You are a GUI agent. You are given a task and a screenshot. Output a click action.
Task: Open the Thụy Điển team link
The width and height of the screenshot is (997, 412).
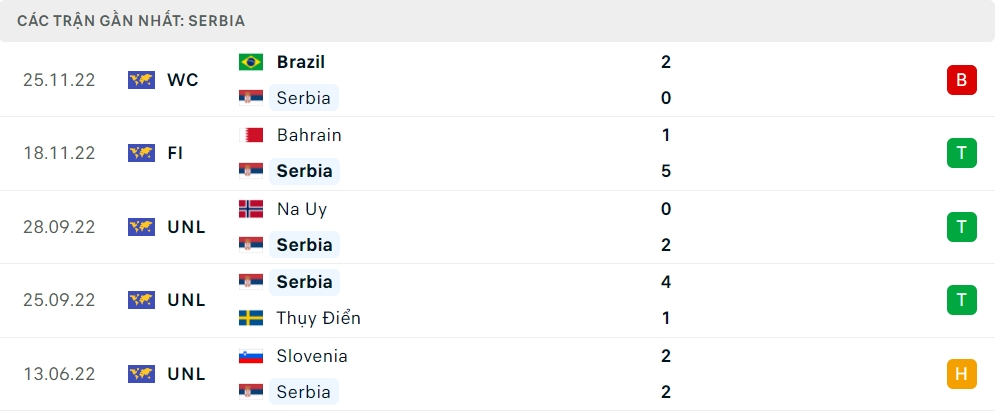pos(319,318)
